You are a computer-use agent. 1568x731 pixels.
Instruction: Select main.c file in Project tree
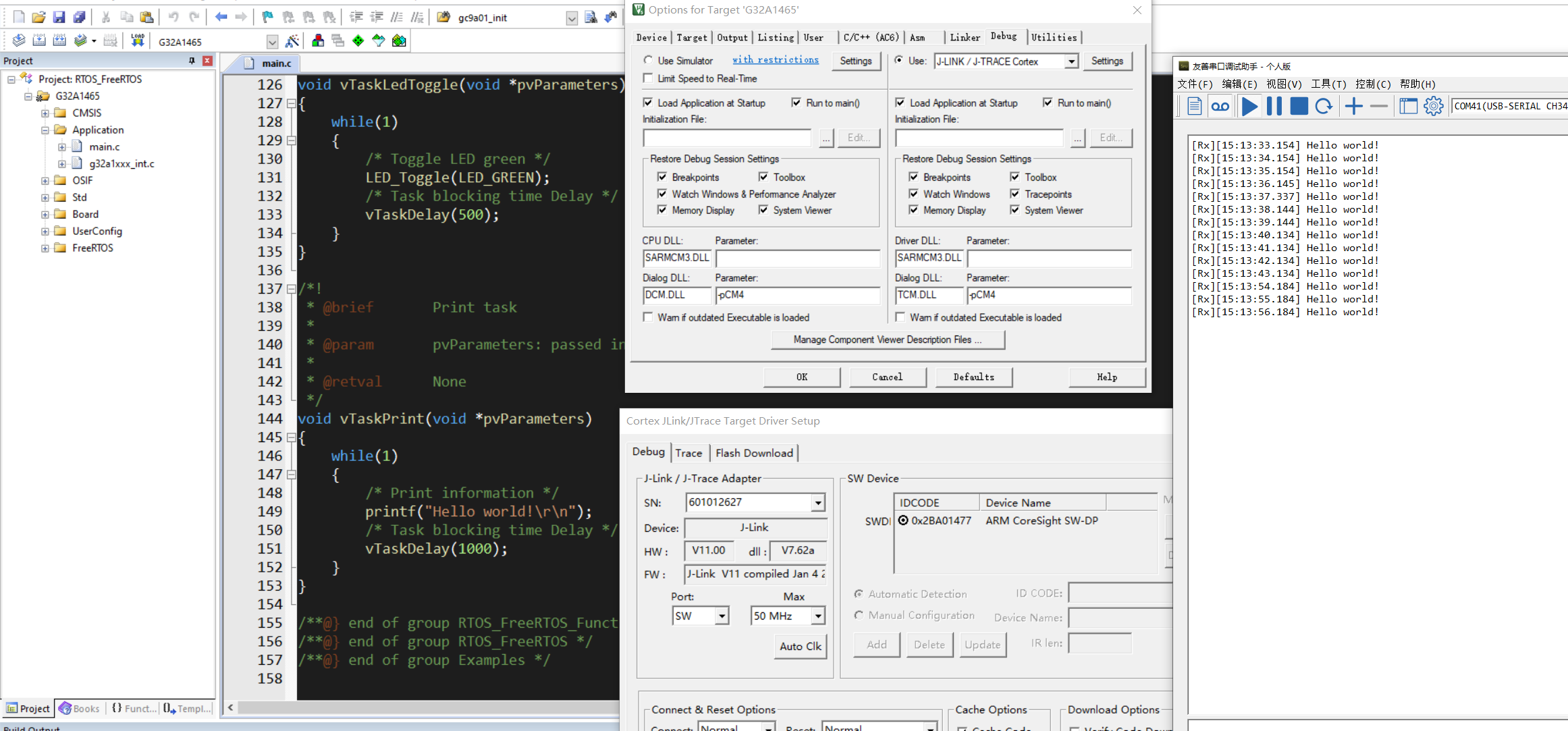point(104,147)
